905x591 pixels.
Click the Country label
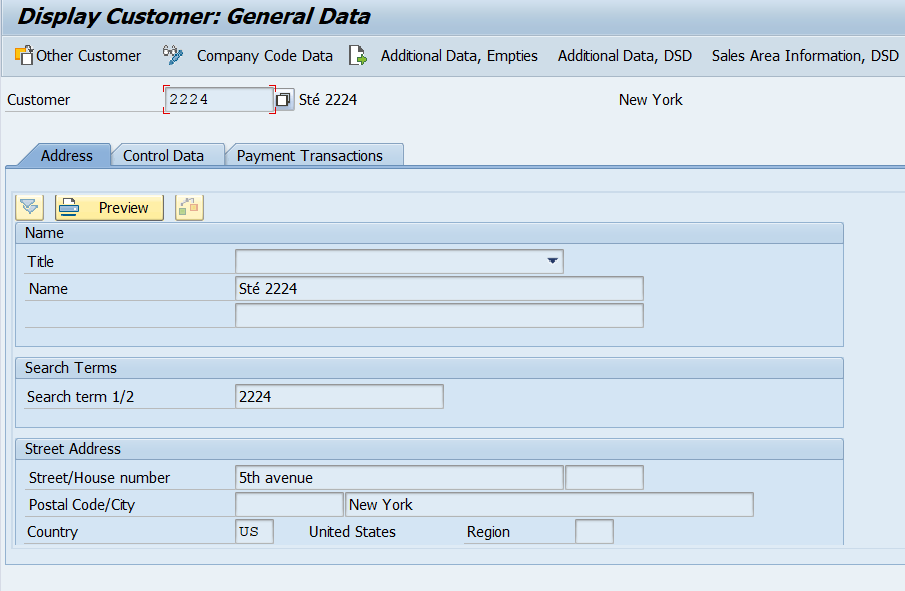52,532
